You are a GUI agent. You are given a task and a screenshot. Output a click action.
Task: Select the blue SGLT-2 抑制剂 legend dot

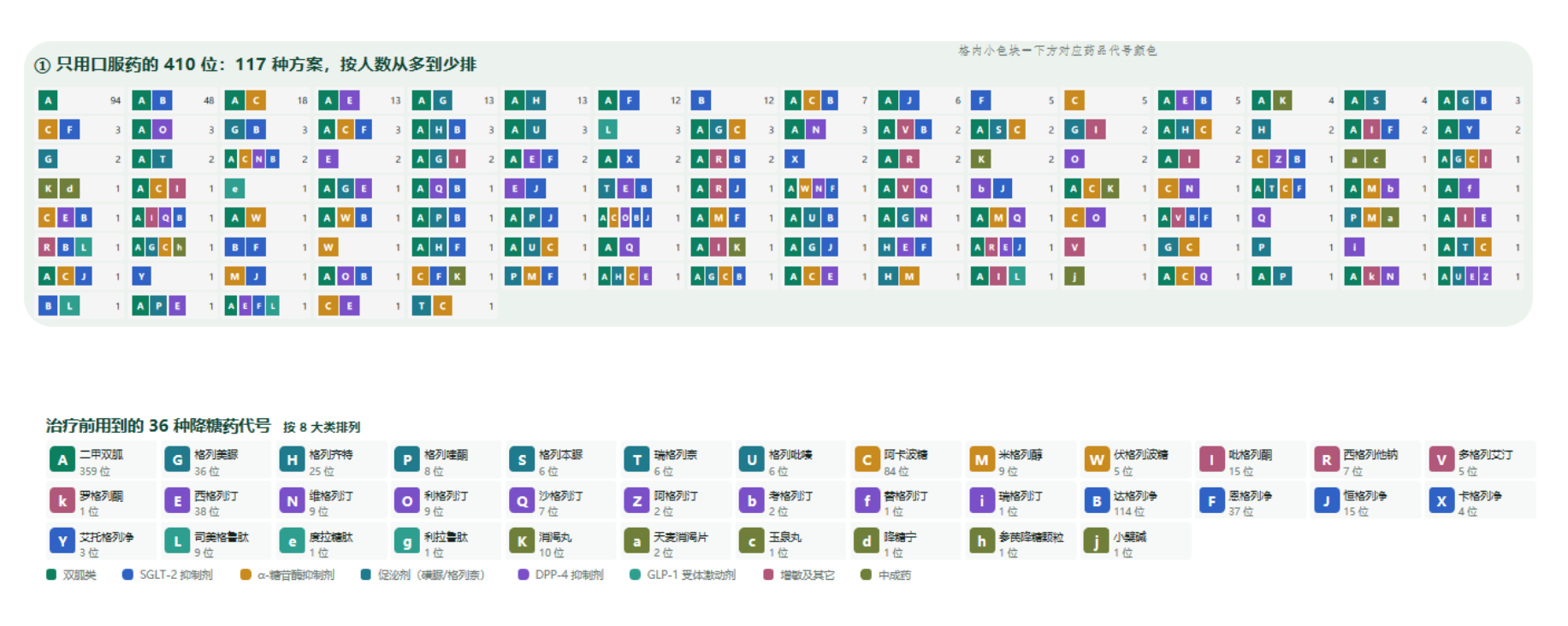[x=127, y=575]
